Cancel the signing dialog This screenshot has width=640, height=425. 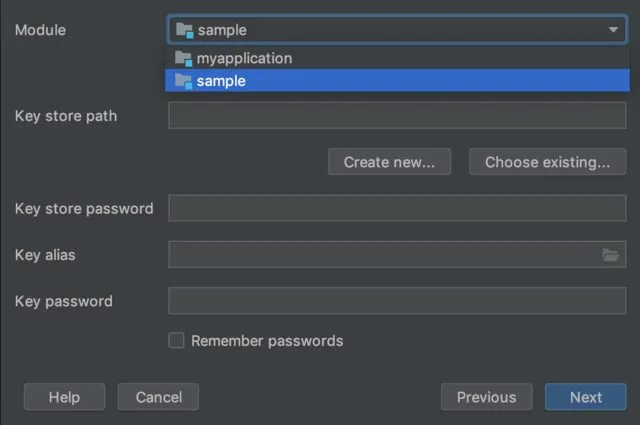(158, 397)
